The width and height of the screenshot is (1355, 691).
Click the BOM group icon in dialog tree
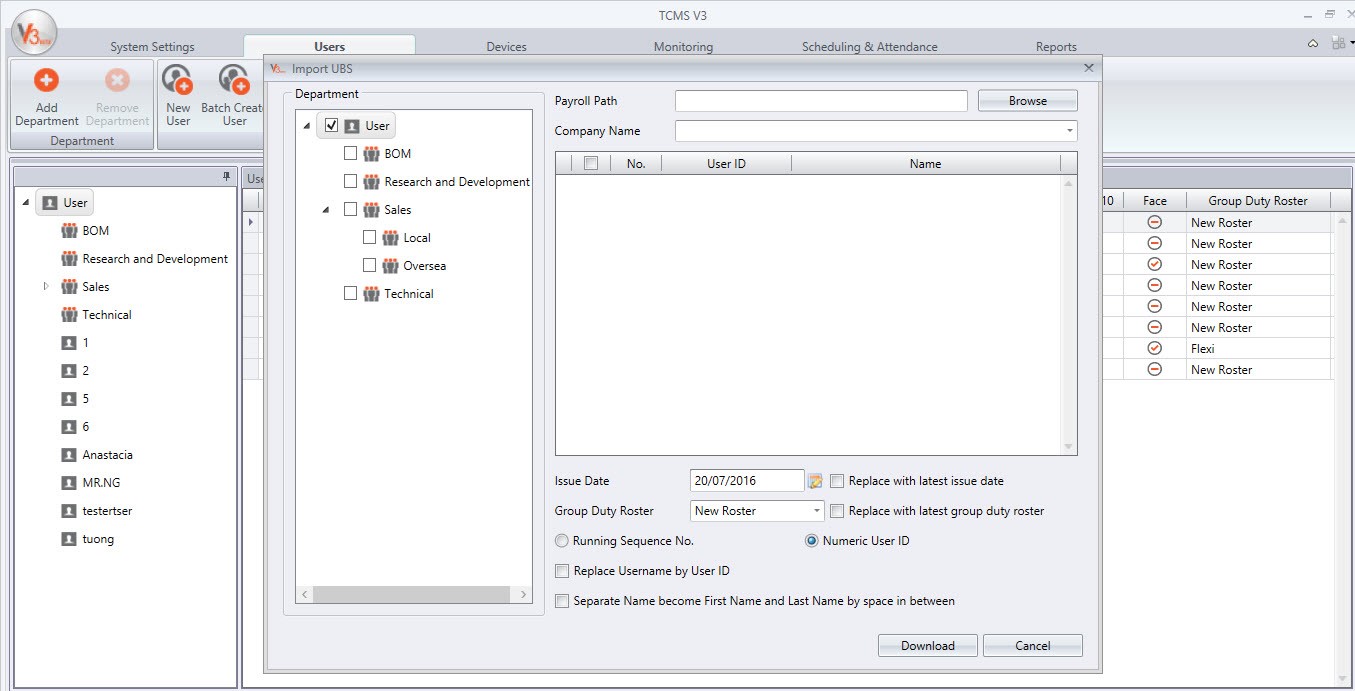(x=371, y=154)
